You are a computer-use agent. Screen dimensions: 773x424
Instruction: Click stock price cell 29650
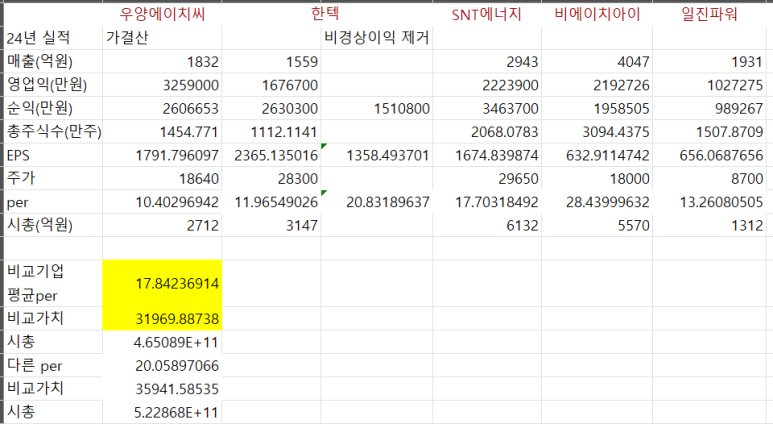click(487, 178)
